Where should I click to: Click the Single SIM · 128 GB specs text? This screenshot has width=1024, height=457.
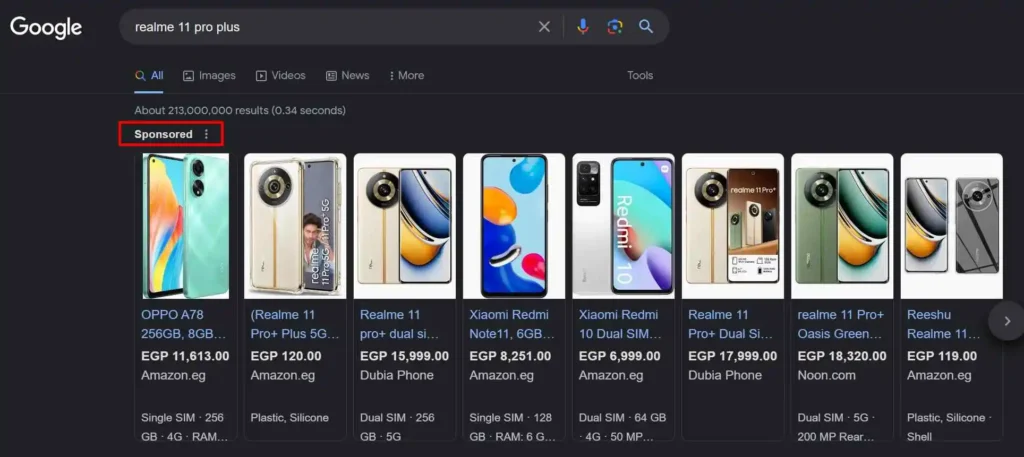(513, 427)
